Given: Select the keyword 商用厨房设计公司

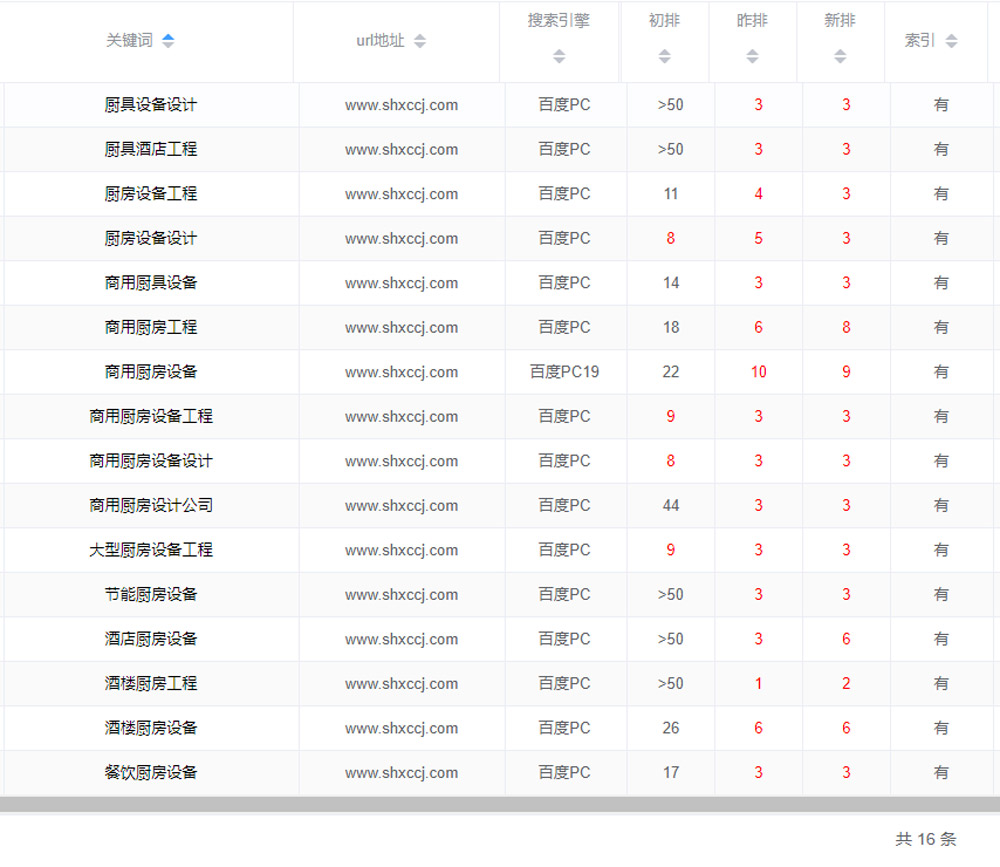Looking at the screenshot, I should pos(151,506).
